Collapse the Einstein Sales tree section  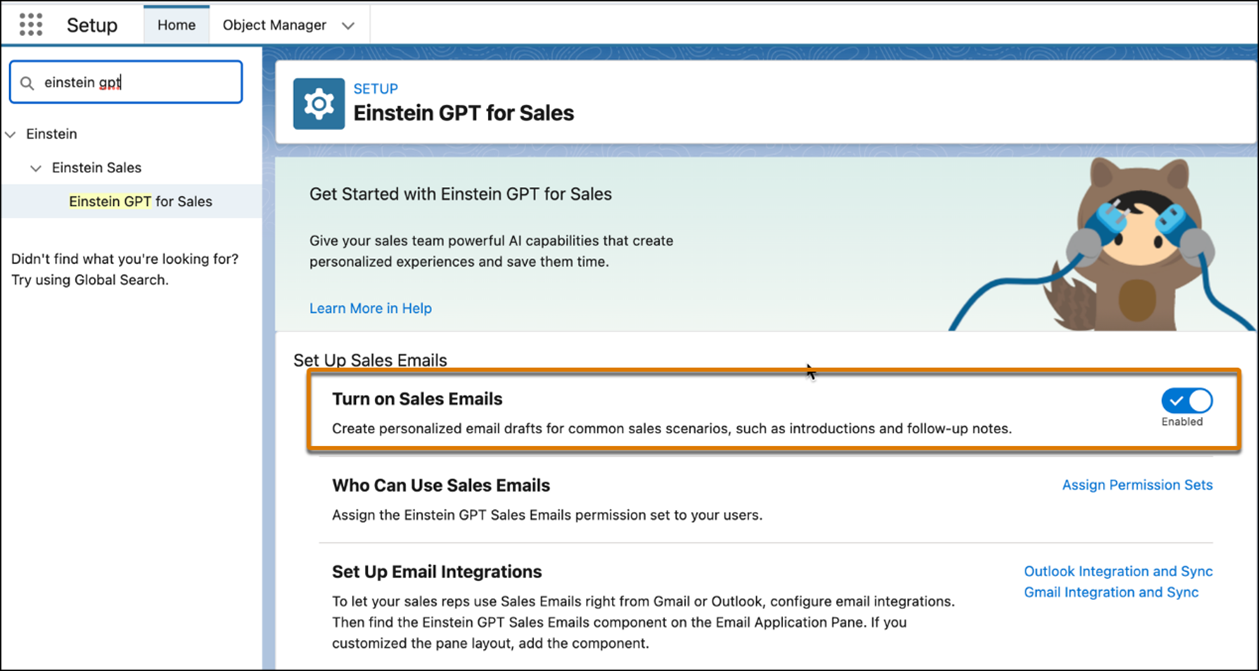[x=36, y=167]
